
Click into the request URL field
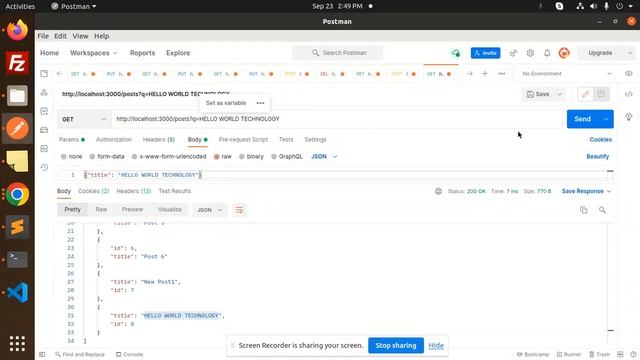[337, 119]
